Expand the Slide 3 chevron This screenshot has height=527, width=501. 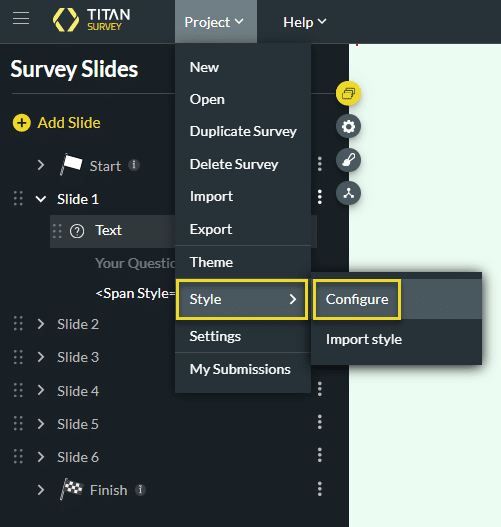click(x=41, y=357)
